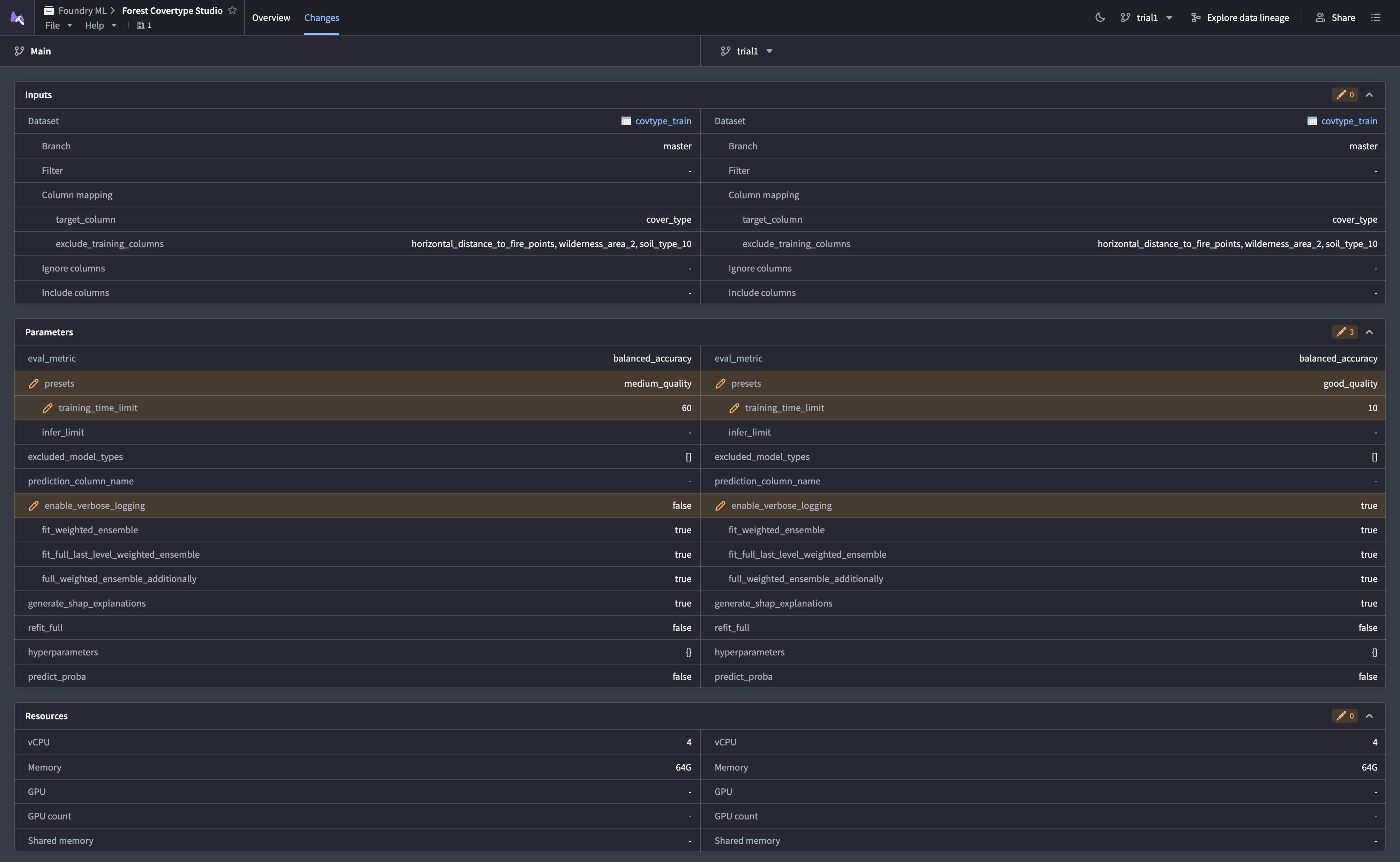Click cover_type target column value on Main
Viewport: 1400px width, 862px height.
669,220
